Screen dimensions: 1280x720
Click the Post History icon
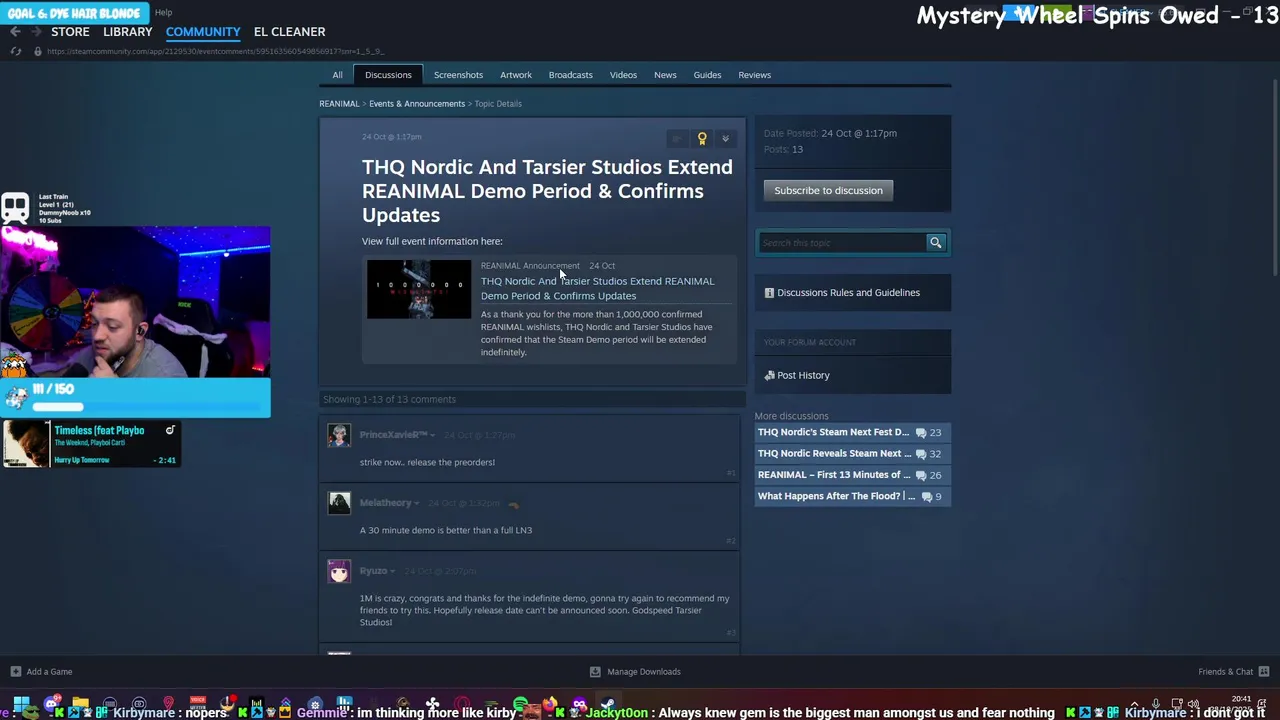769,375
